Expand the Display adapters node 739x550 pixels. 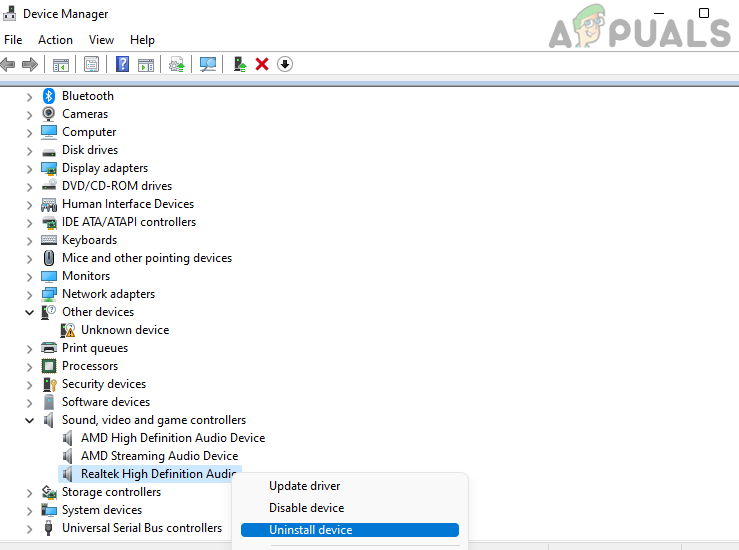[x=30, y=169]
